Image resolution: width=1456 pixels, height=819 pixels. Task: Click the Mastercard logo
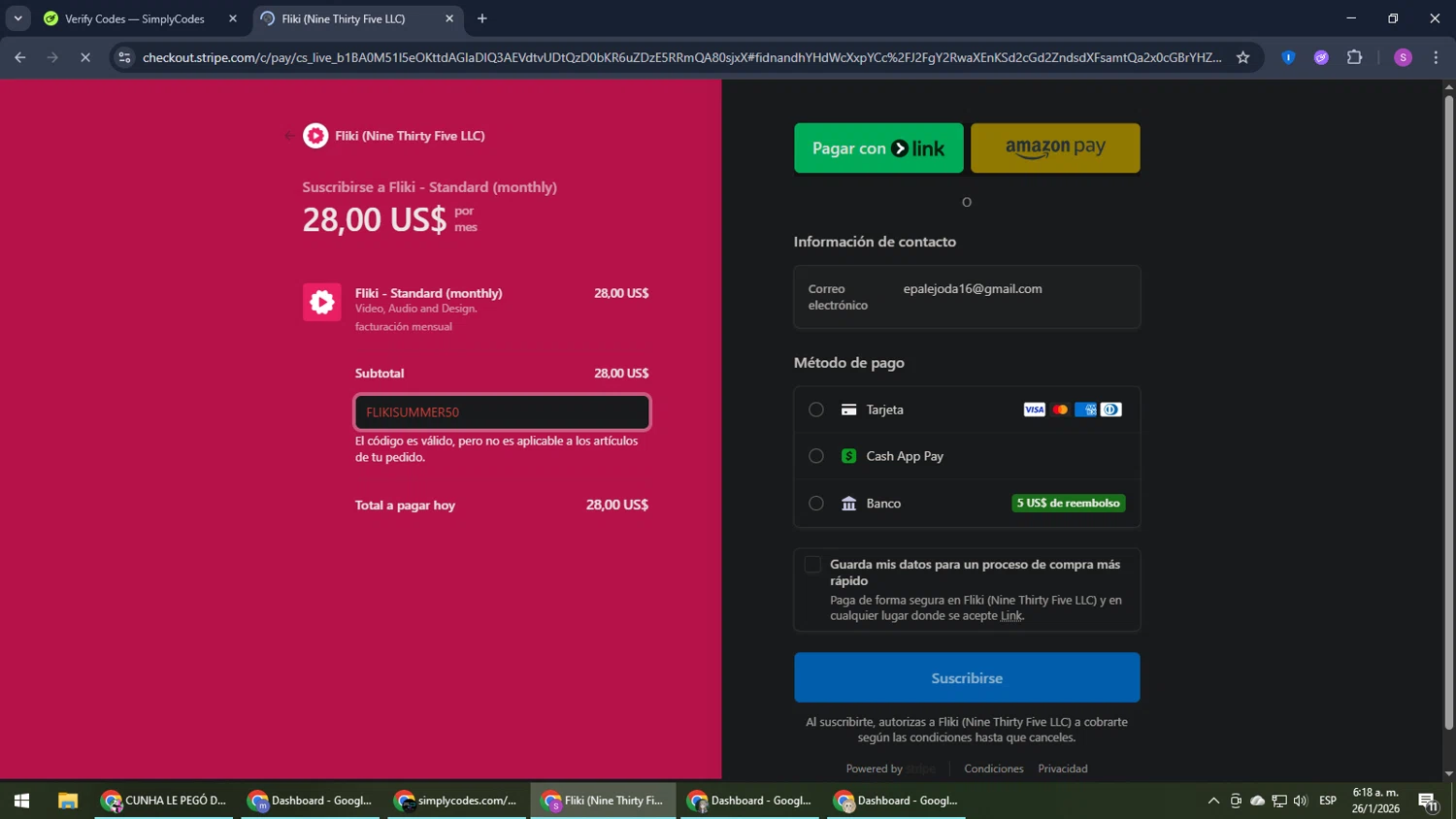pyautogui.click(x=1060, y=409)
